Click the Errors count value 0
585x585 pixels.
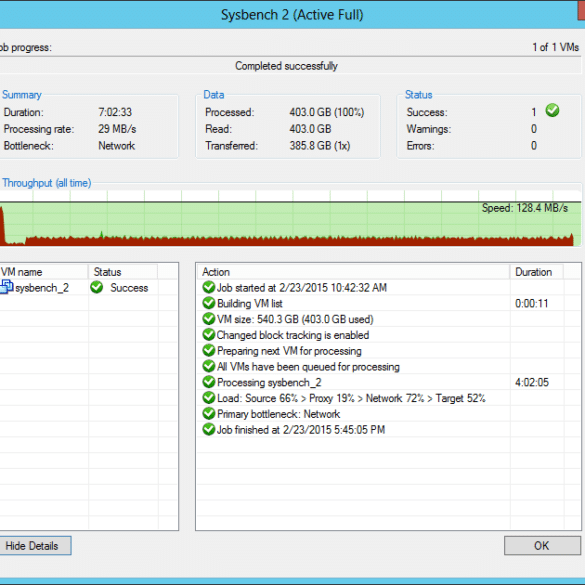534,146
